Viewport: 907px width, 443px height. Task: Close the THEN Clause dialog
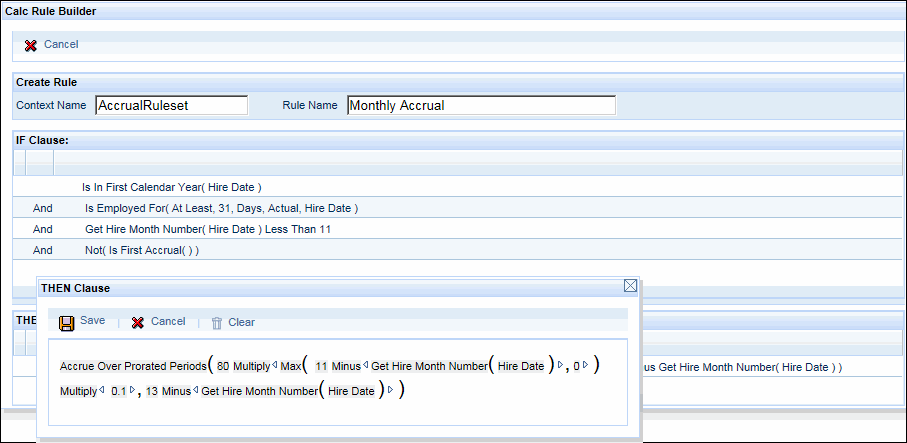coord(630,286)
